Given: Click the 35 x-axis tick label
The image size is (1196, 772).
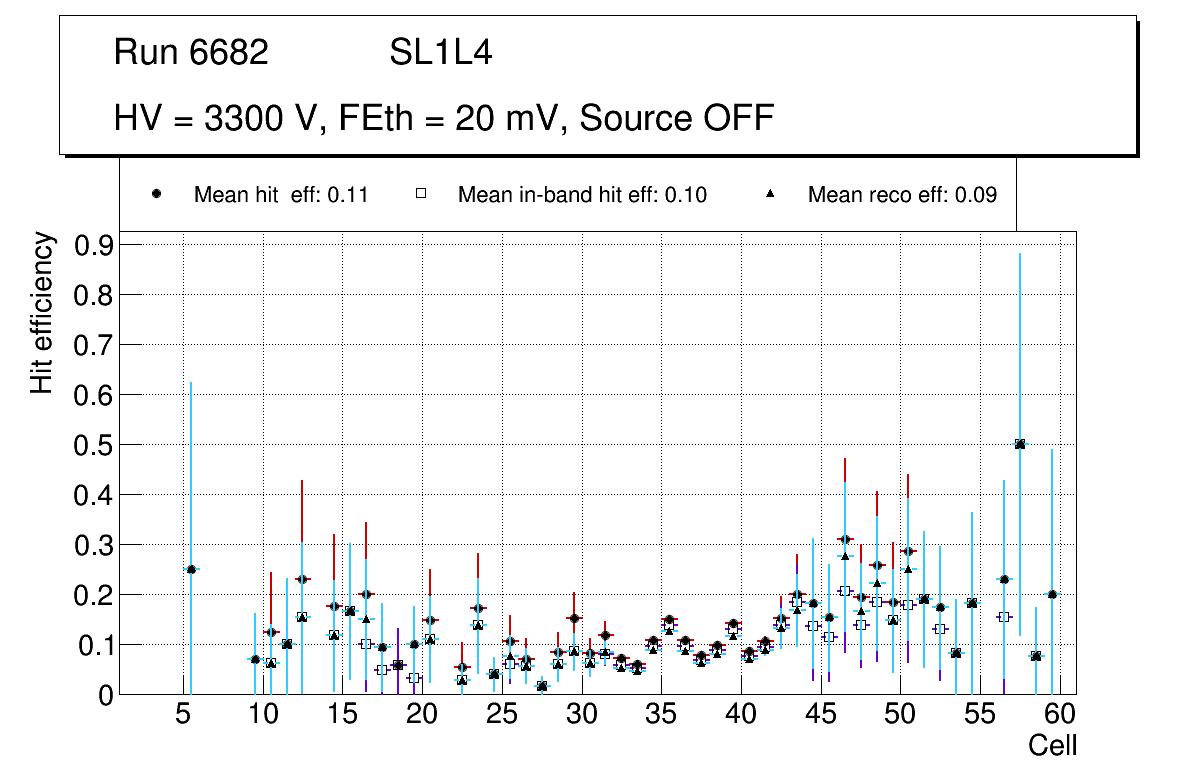Looking at the screenshot, I should pos(661,715).
